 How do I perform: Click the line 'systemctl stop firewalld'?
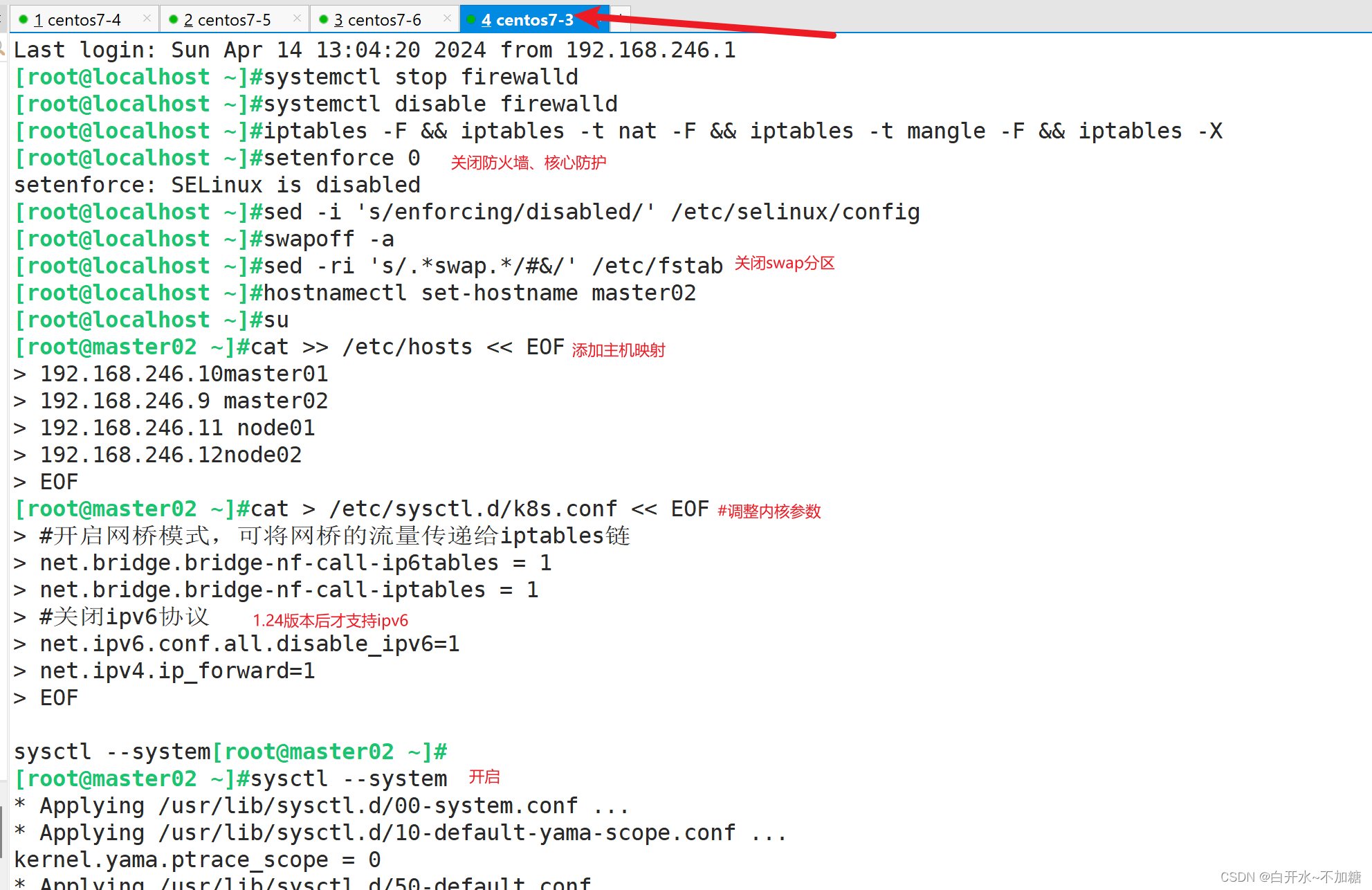click(296, 77)
